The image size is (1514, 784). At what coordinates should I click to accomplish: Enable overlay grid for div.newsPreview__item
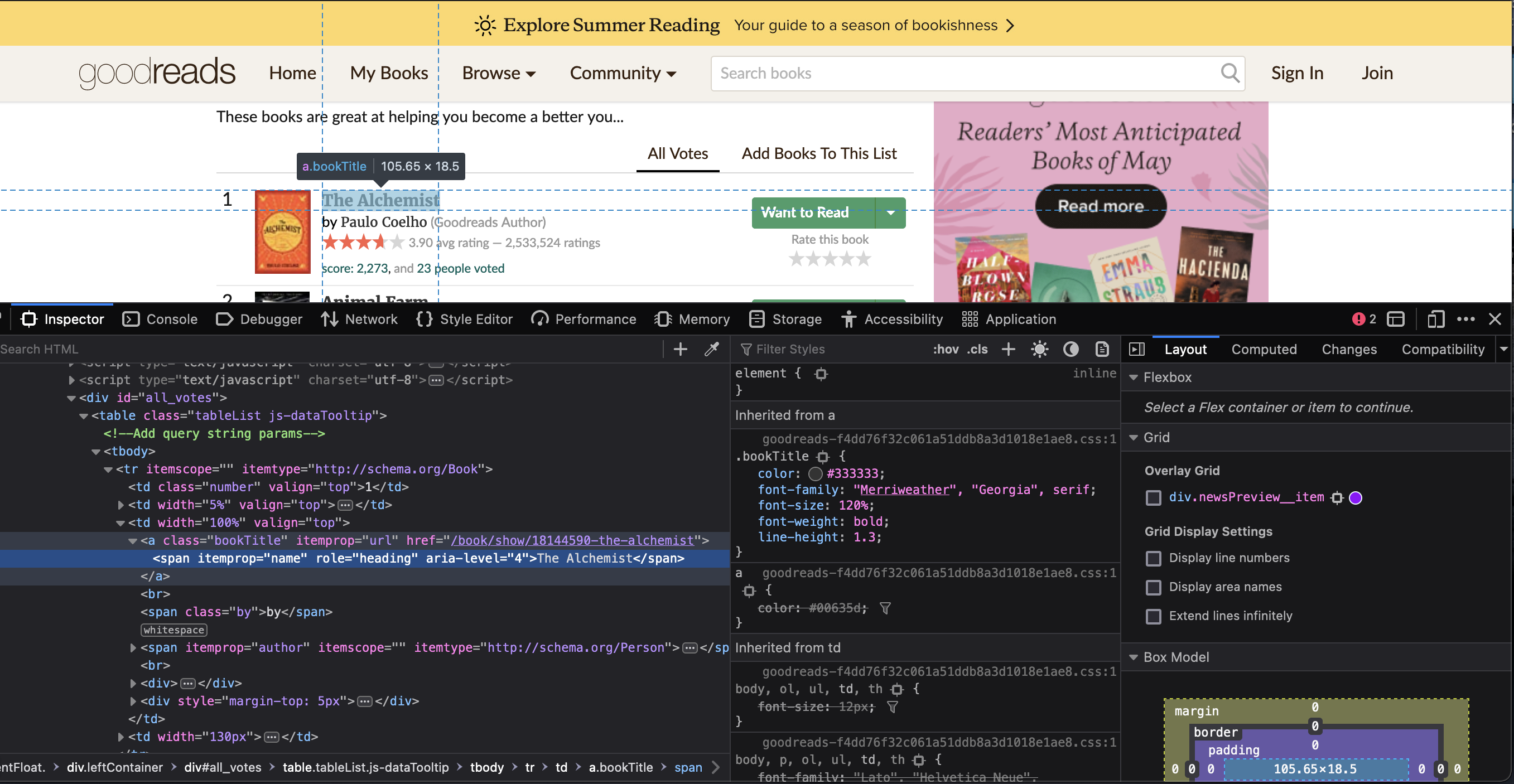tap(1153, 498)
